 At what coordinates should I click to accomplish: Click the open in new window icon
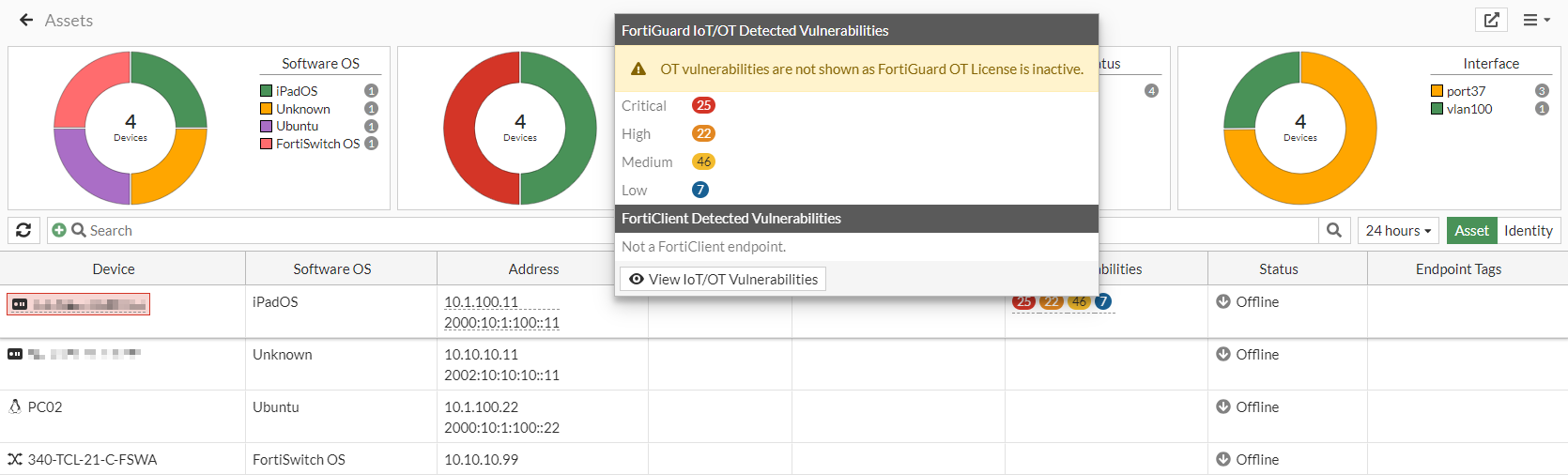click(x=1491, y=20)
